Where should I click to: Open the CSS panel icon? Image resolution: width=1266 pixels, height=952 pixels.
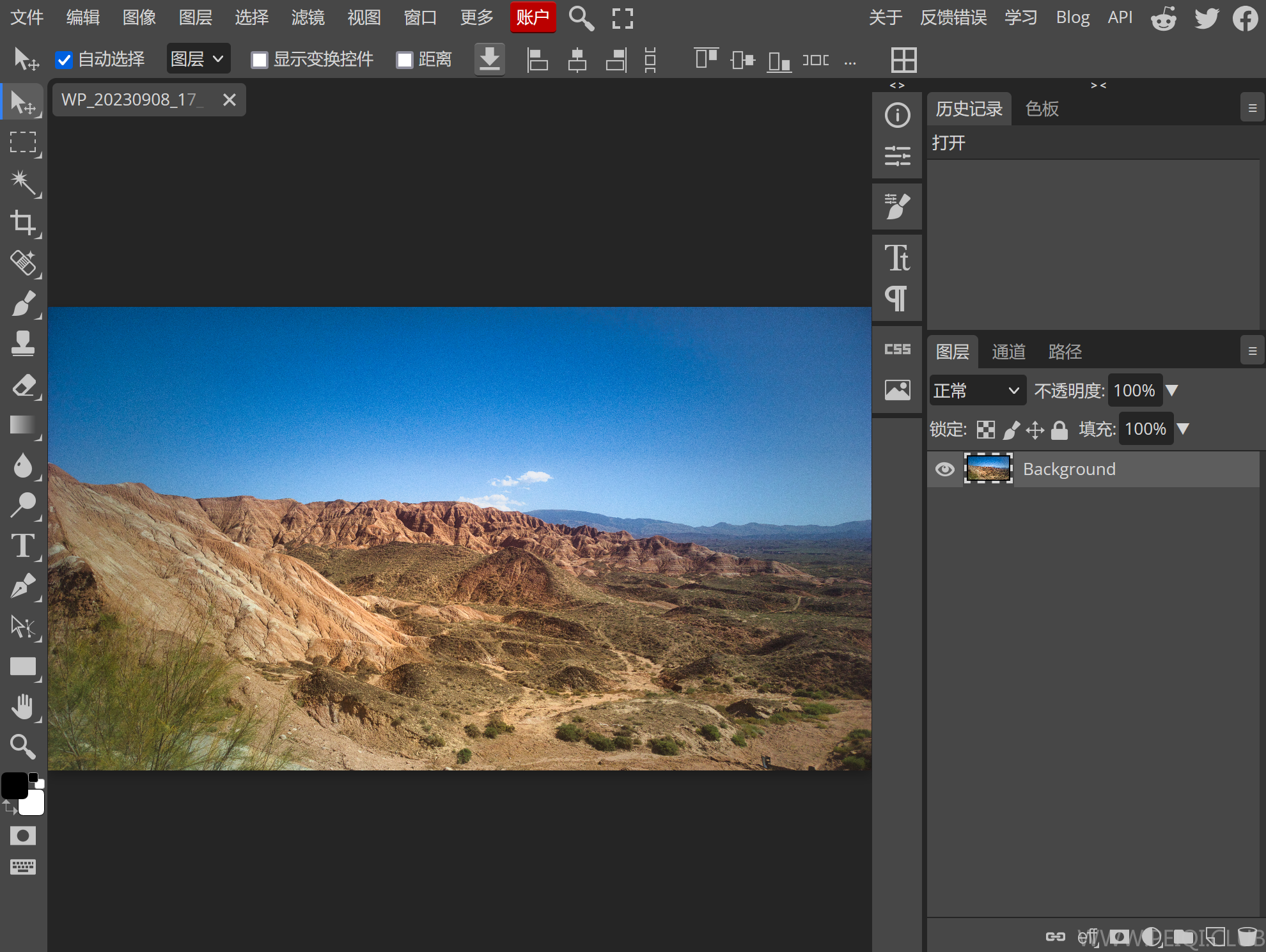[x=897, y=349]
